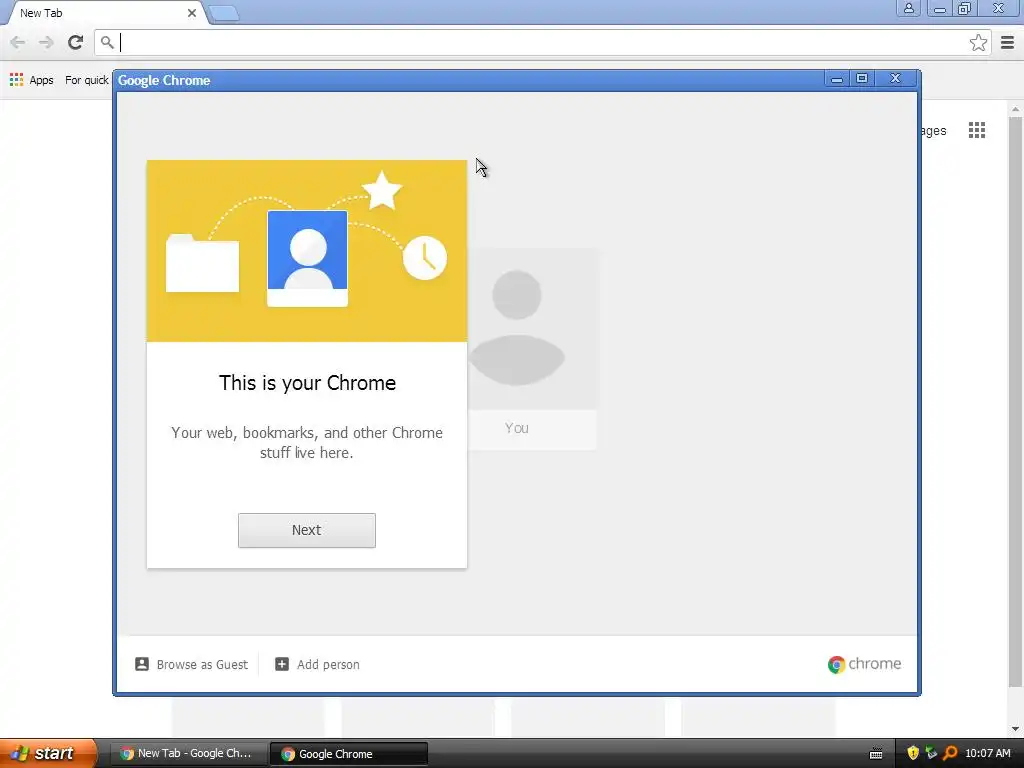Click the 10:07 AM clock

click(987, 753)
